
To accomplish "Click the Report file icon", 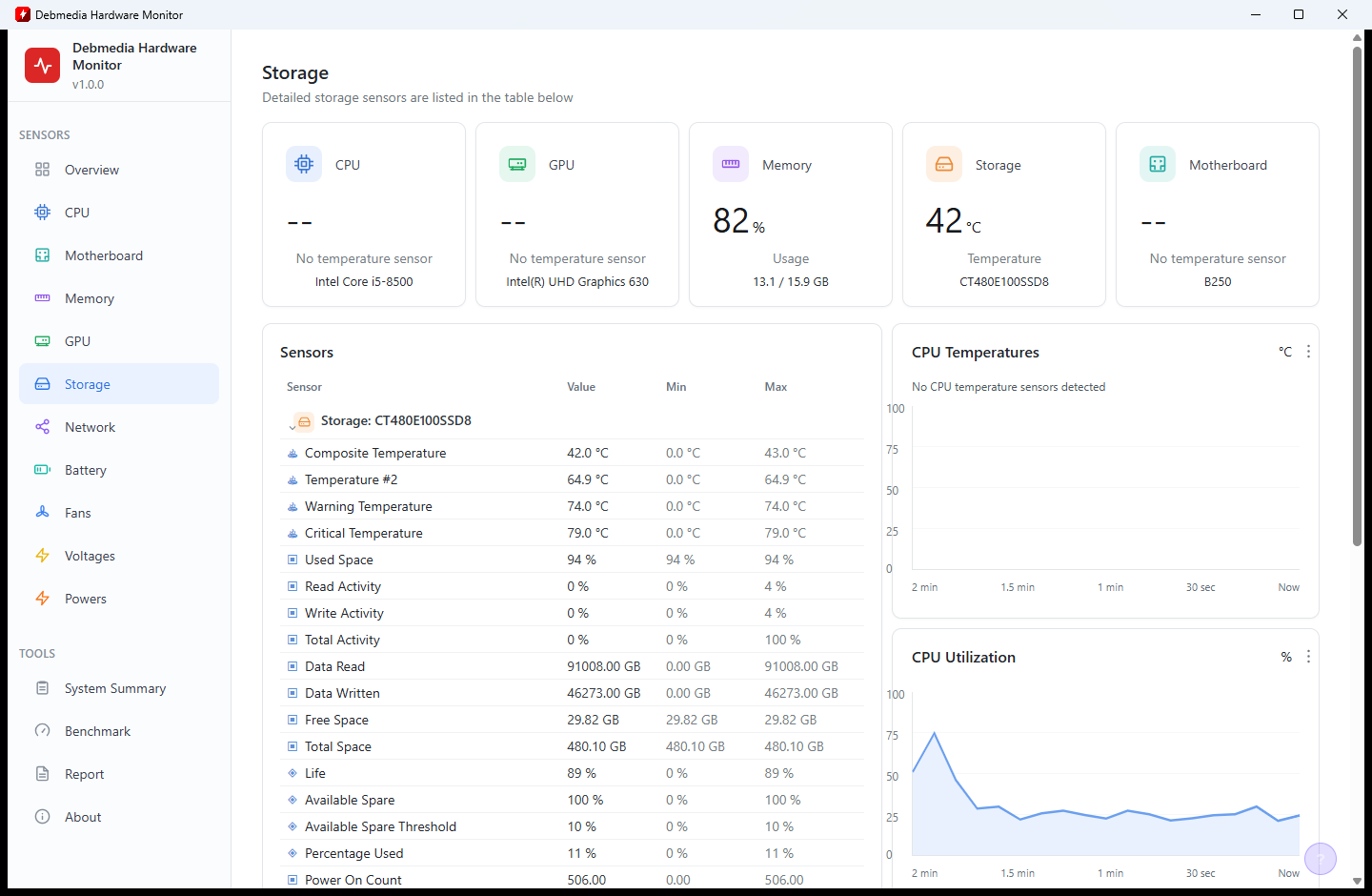I will pyautogui.click(x=42, y=774).
